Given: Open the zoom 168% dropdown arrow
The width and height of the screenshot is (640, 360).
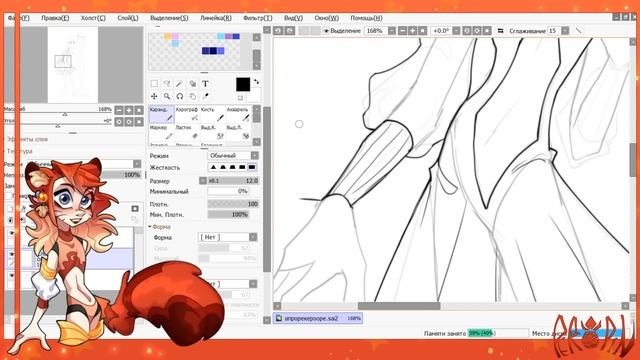Looking at the screenshot, I should (392, 31).
